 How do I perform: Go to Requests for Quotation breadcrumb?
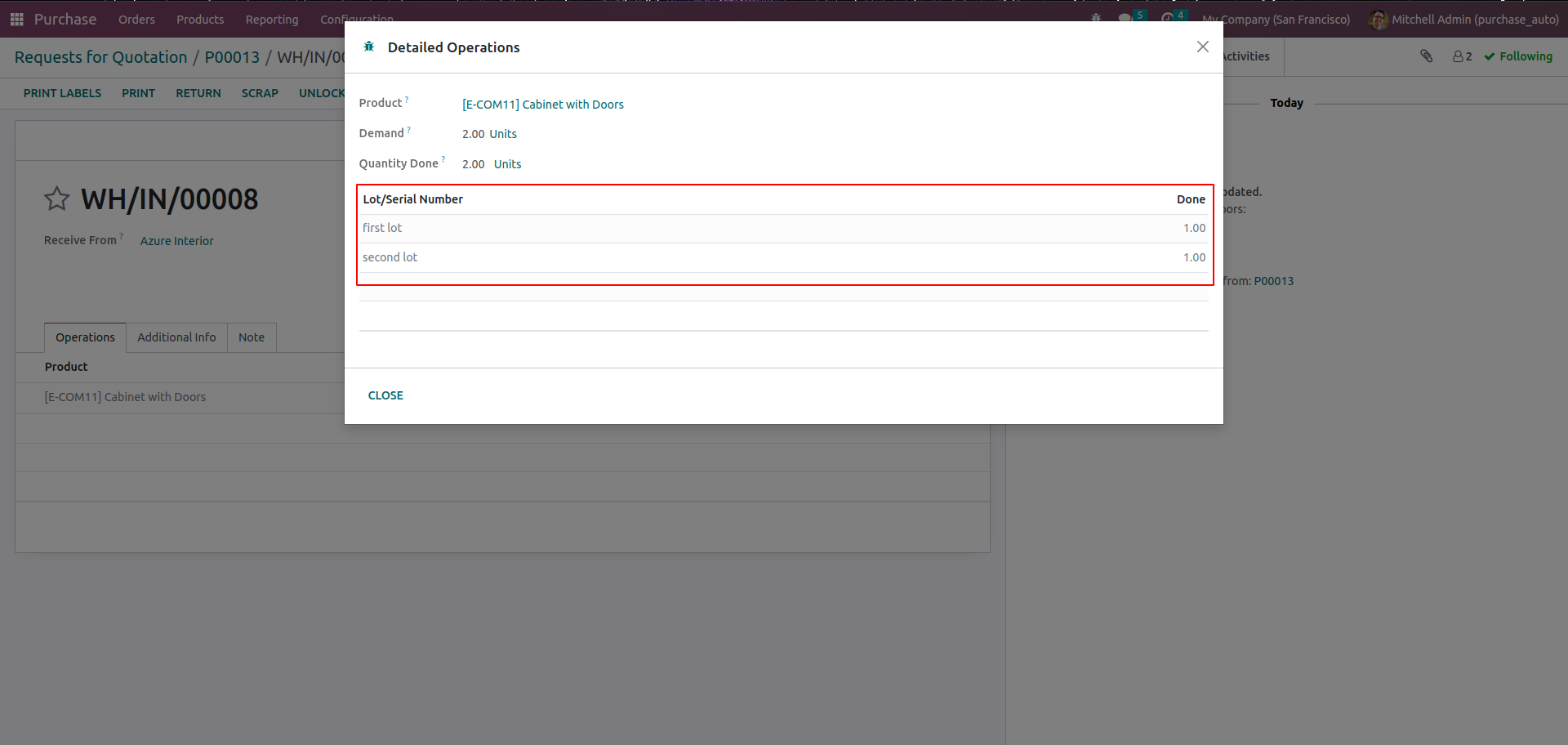(x=101, y=57)
